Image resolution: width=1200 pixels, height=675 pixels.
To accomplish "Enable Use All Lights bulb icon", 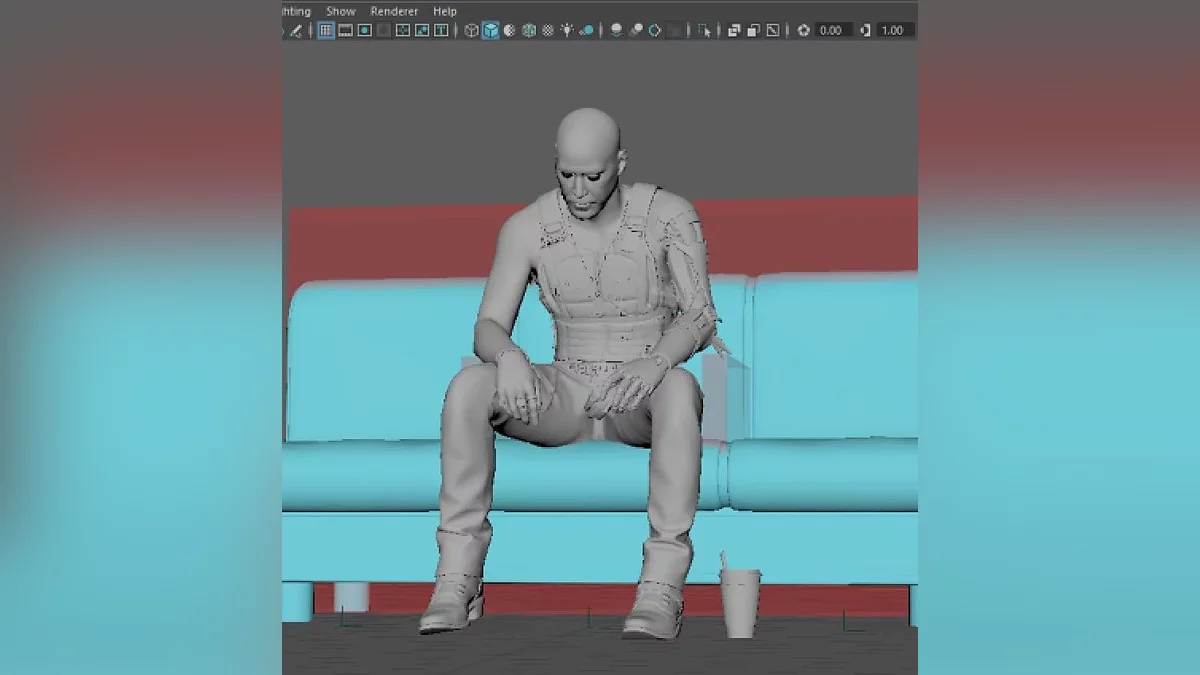I will pyautogui.click(x=567, y=31).
